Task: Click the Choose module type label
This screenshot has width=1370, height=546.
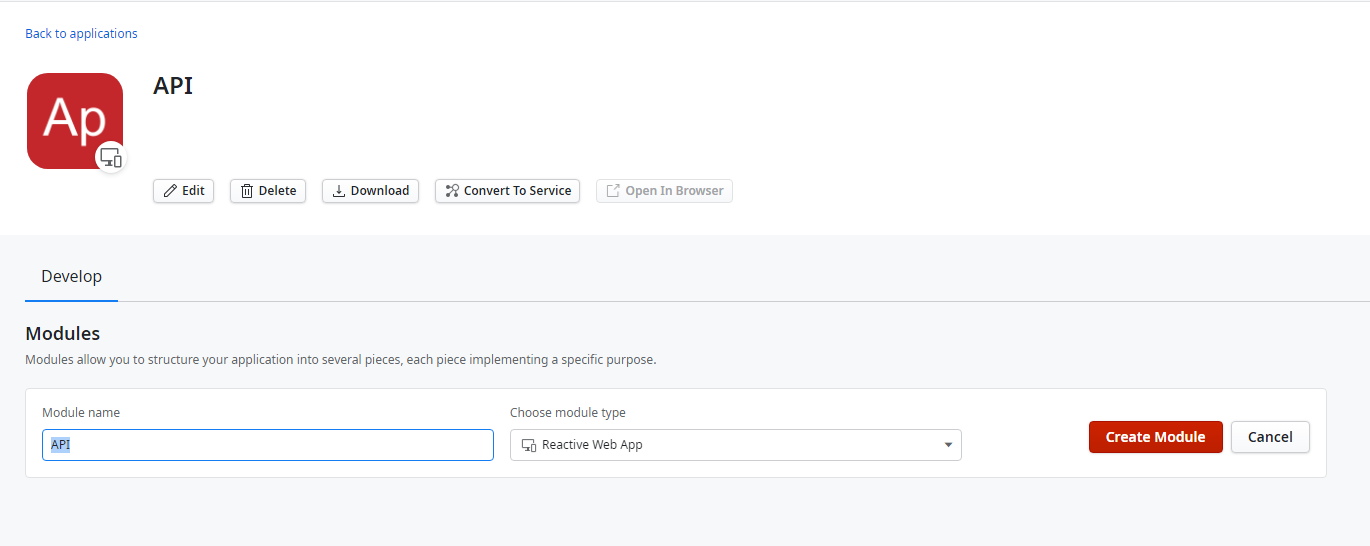Action: click(567, 413)
